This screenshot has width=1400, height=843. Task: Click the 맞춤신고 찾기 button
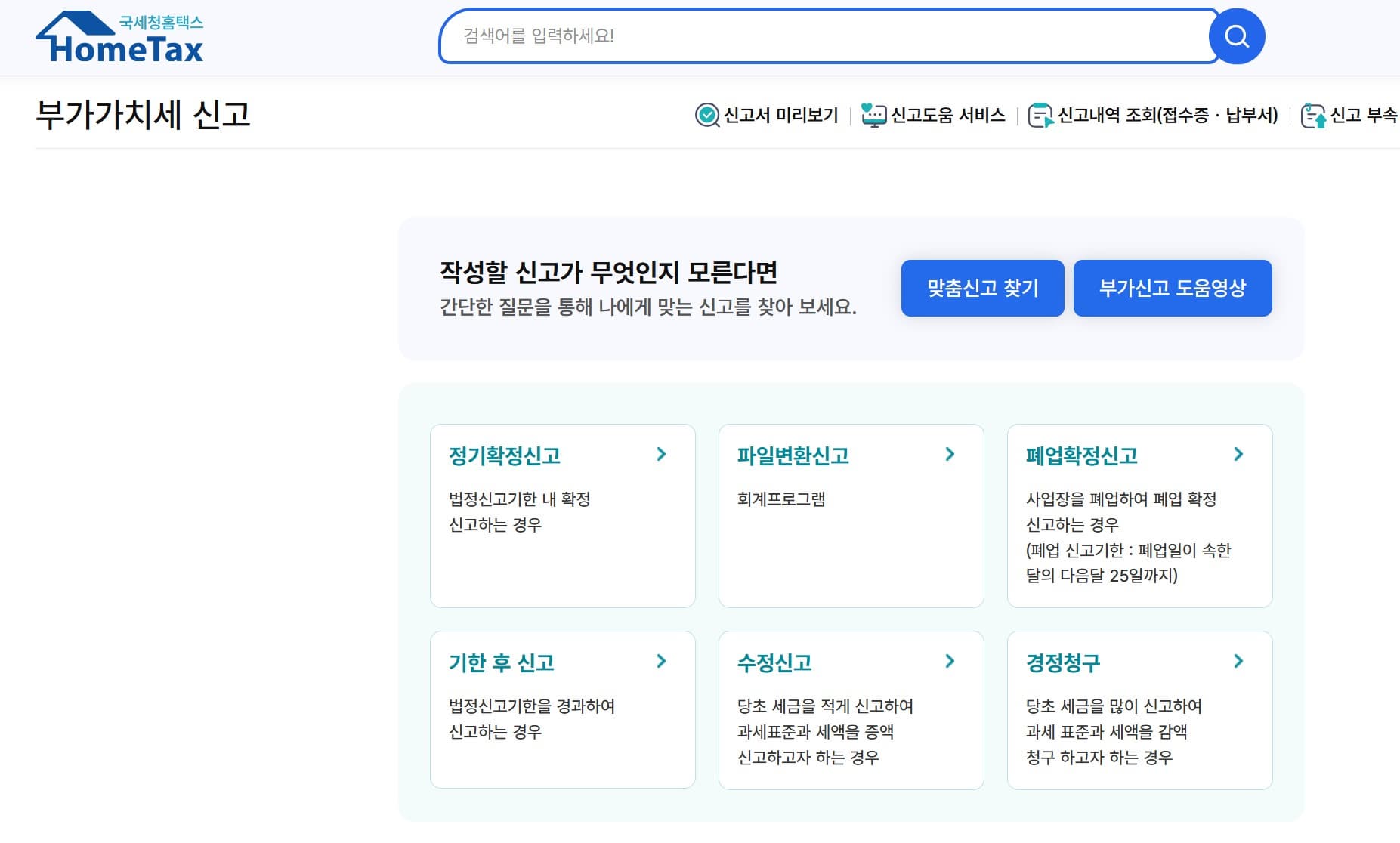click(982, 288)
